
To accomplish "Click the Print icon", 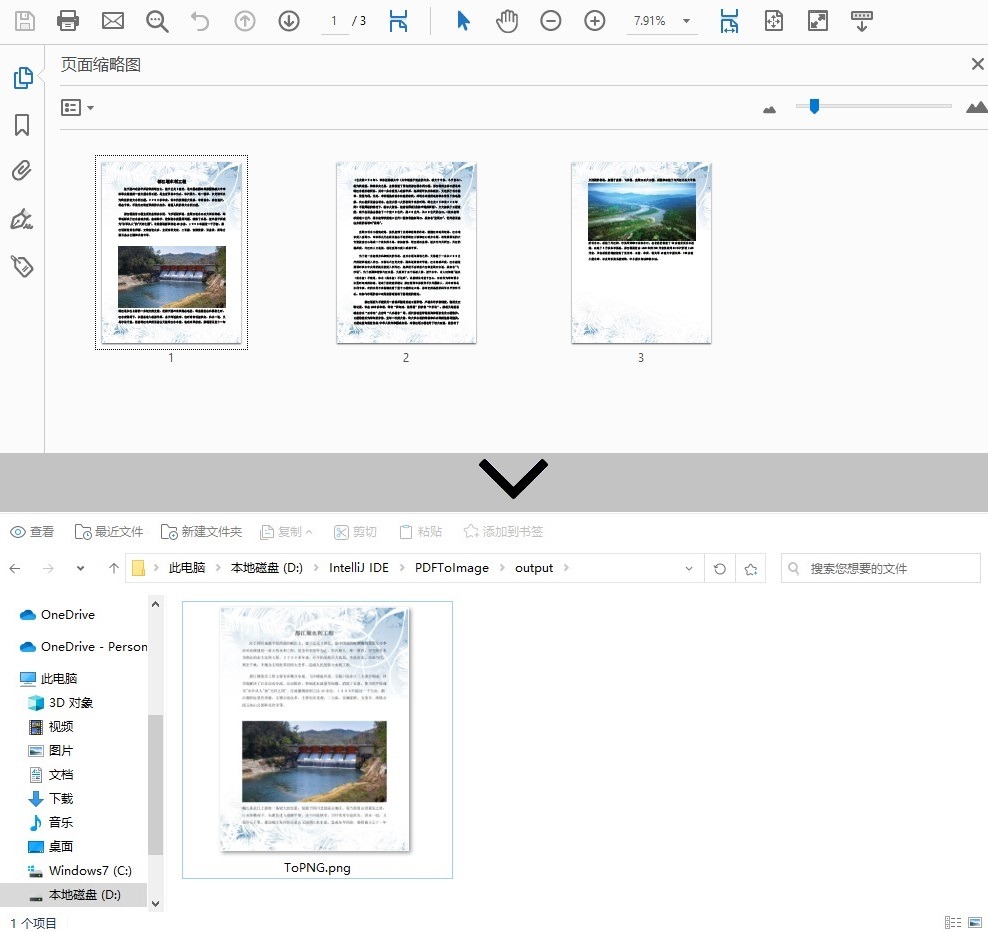I will (68, 21).
